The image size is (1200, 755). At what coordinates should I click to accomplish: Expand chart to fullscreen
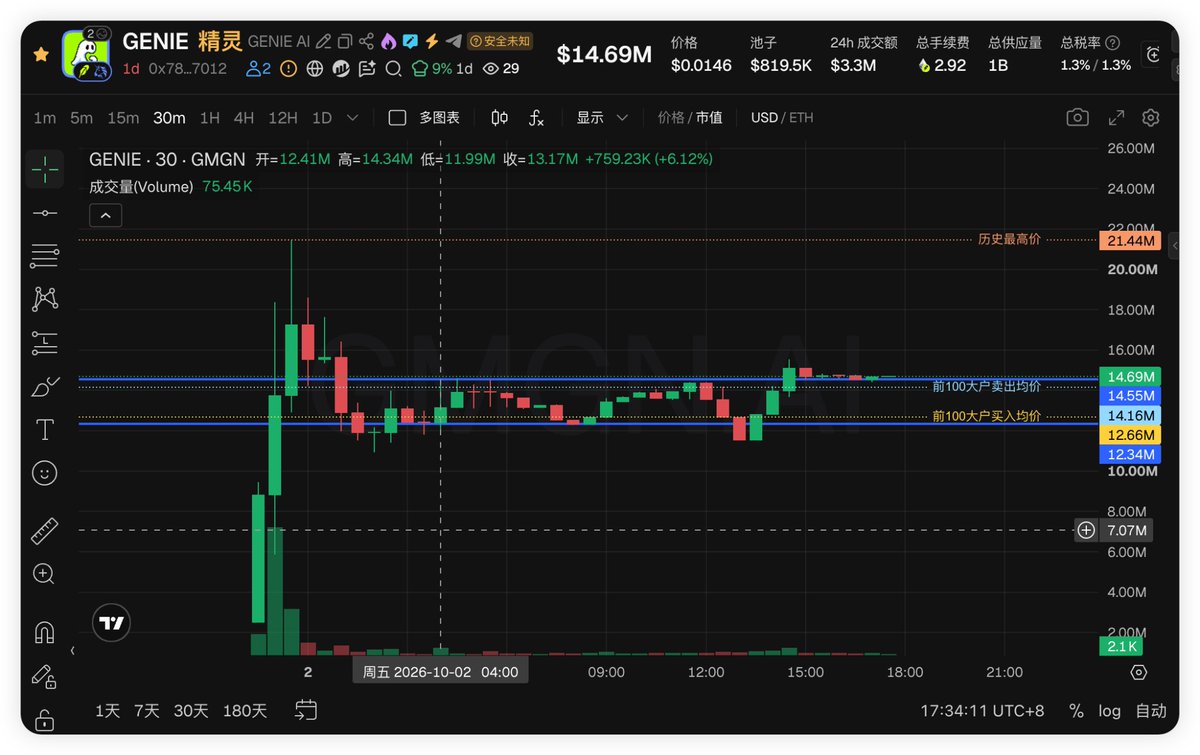(x=1117, y=118)
